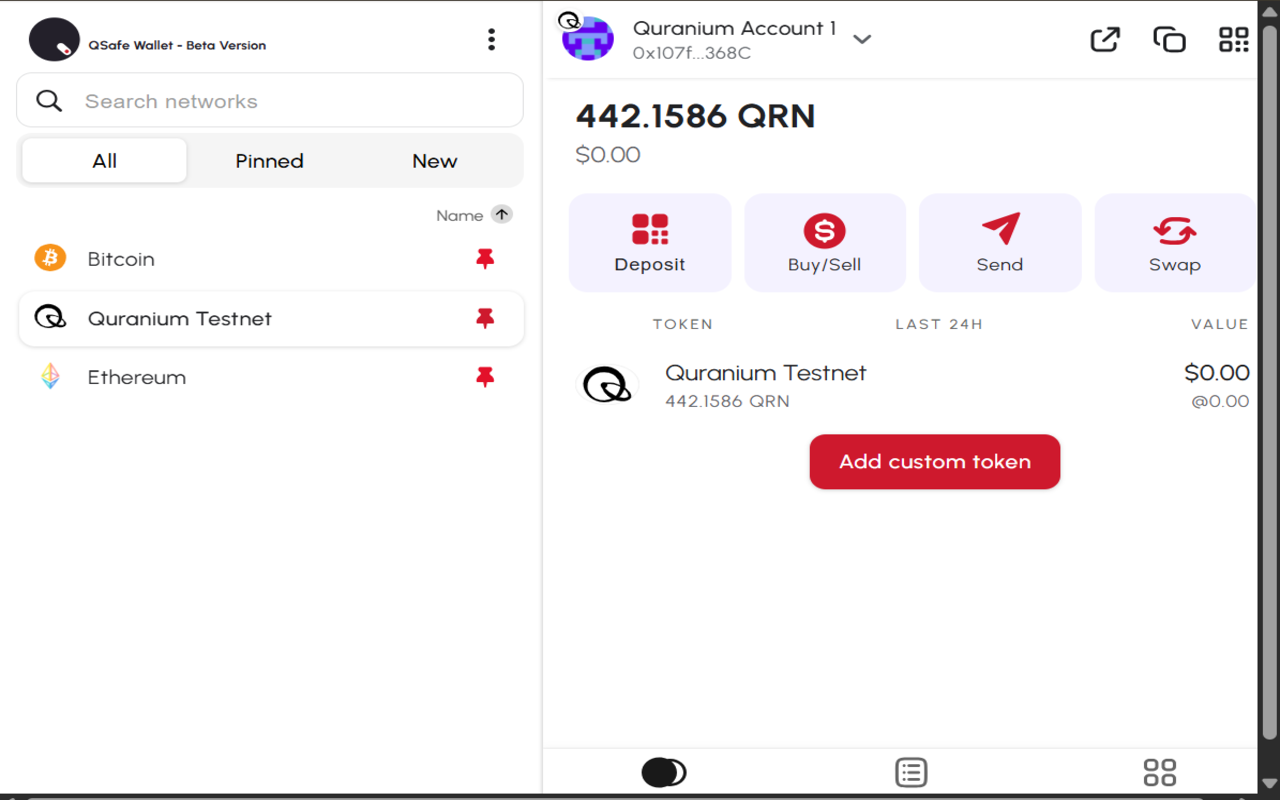Open the external link icon in account header

click(1104, 39)
